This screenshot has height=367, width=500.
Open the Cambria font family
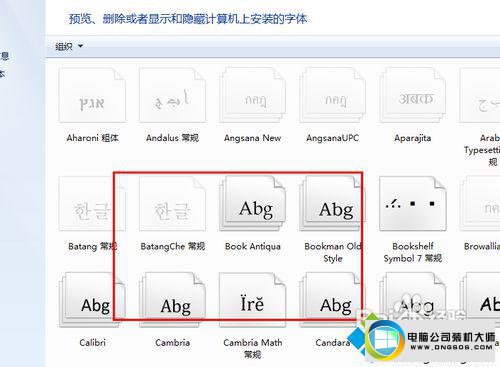[172, 299]
